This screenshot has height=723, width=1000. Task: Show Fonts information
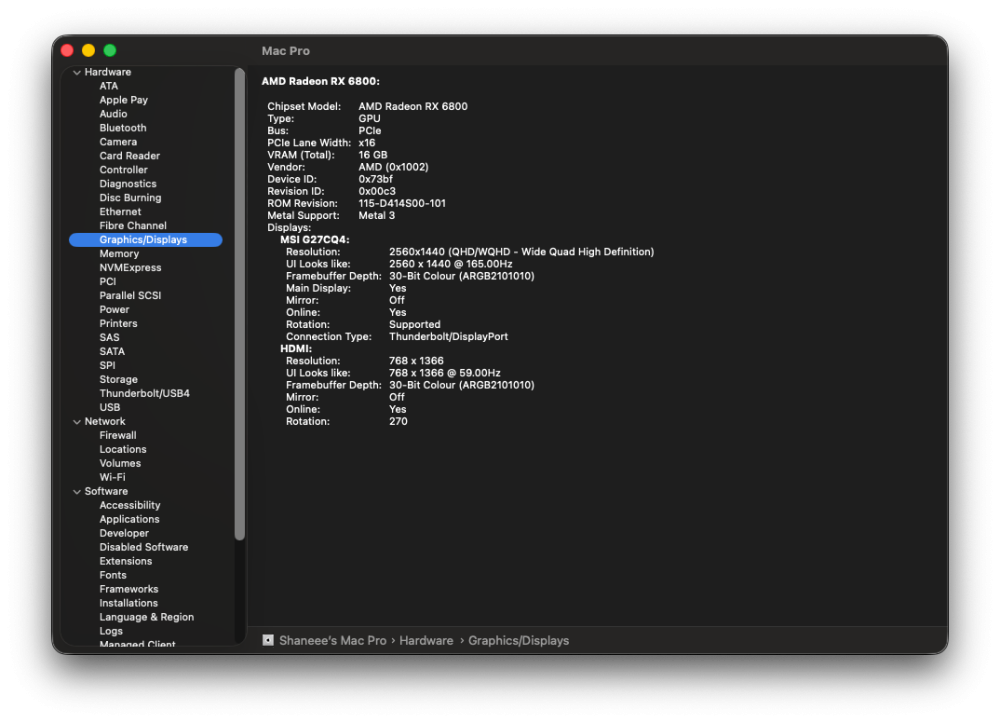pos(113,577)
